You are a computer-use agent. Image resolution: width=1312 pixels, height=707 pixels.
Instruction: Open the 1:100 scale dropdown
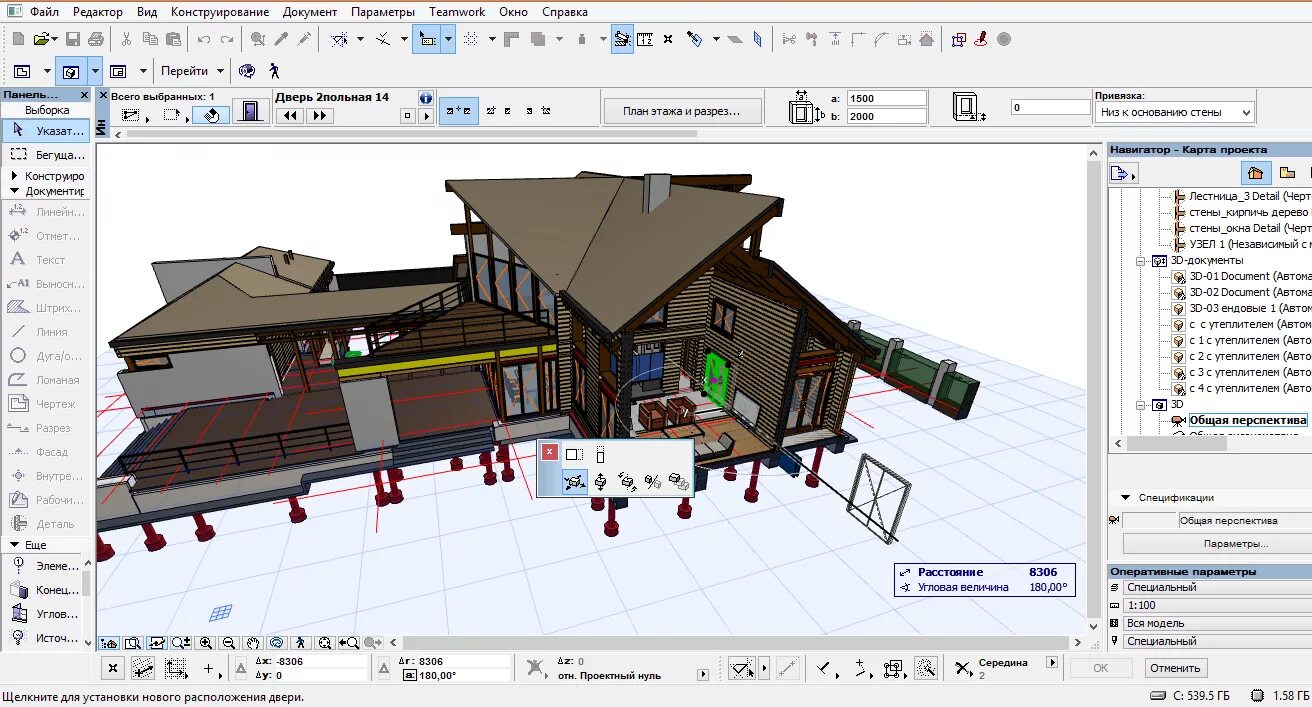pos(1216,606)
